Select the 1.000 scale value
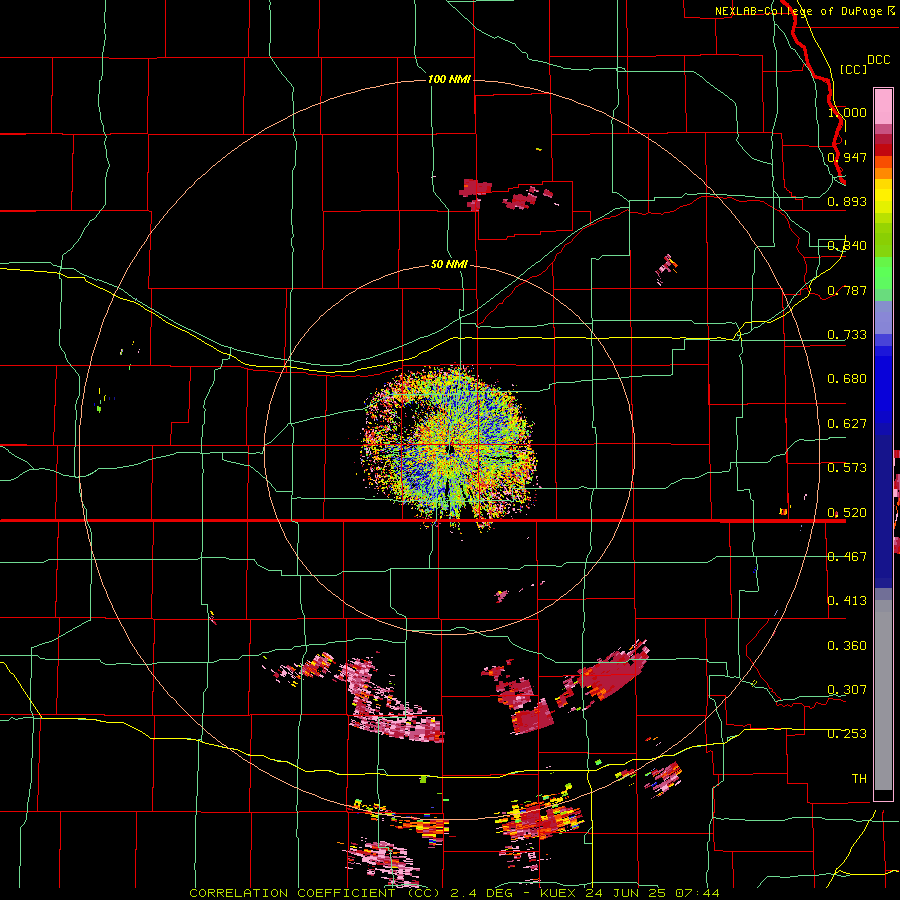Screen dimensions: 900x900 point(847,112)
